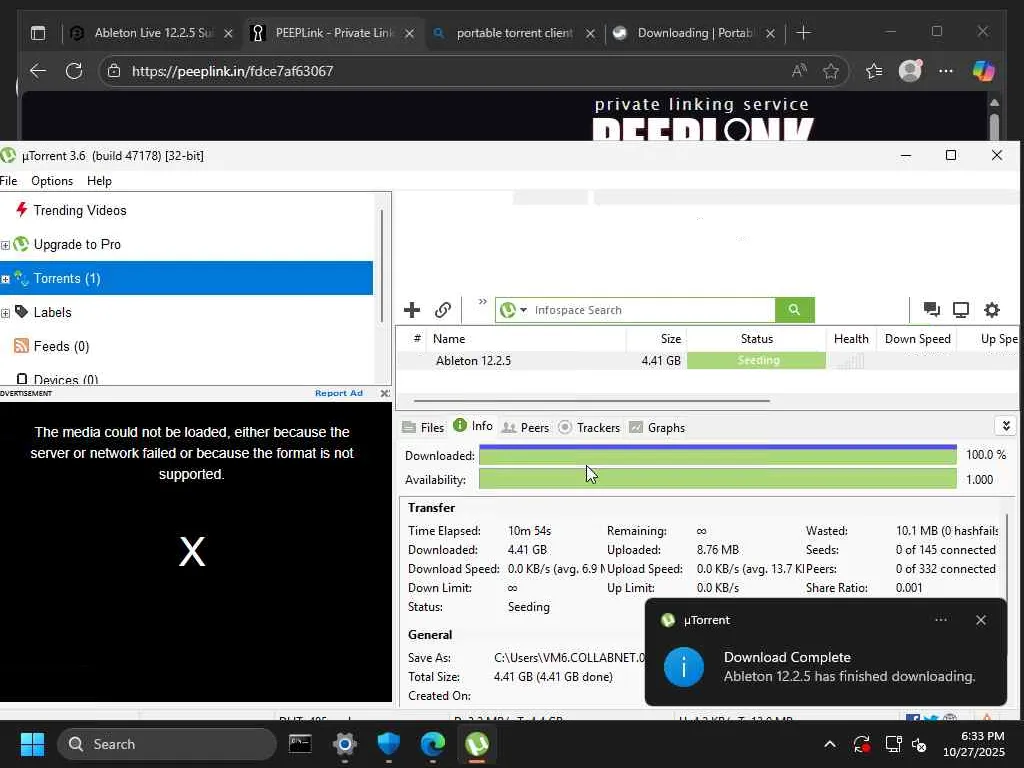Click the Report Ad link
This screenshot has width=1024, height=768.
click(x=338, y=393)
